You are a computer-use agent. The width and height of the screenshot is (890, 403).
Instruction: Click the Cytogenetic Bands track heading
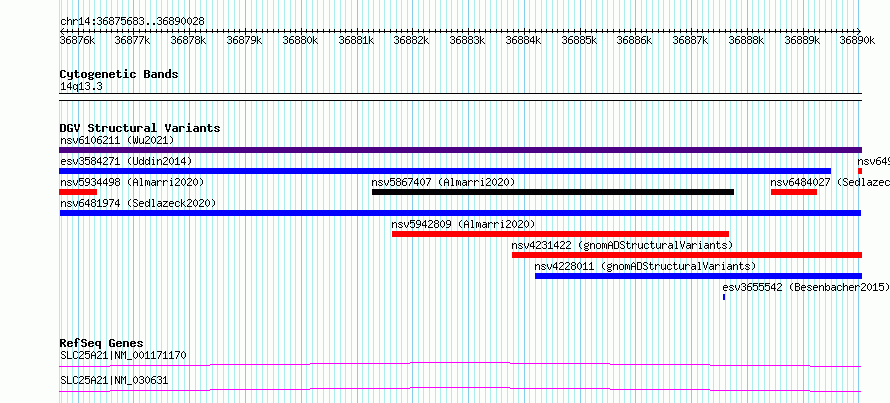pyautogui.click(x=119, y=74)
